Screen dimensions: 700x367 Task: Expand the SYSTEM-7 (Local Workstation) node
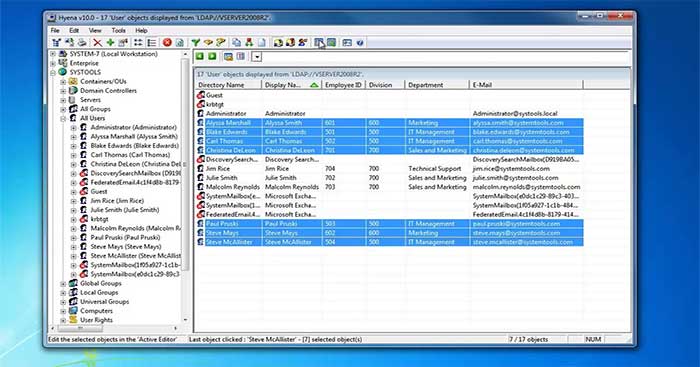tap(53, 54)
